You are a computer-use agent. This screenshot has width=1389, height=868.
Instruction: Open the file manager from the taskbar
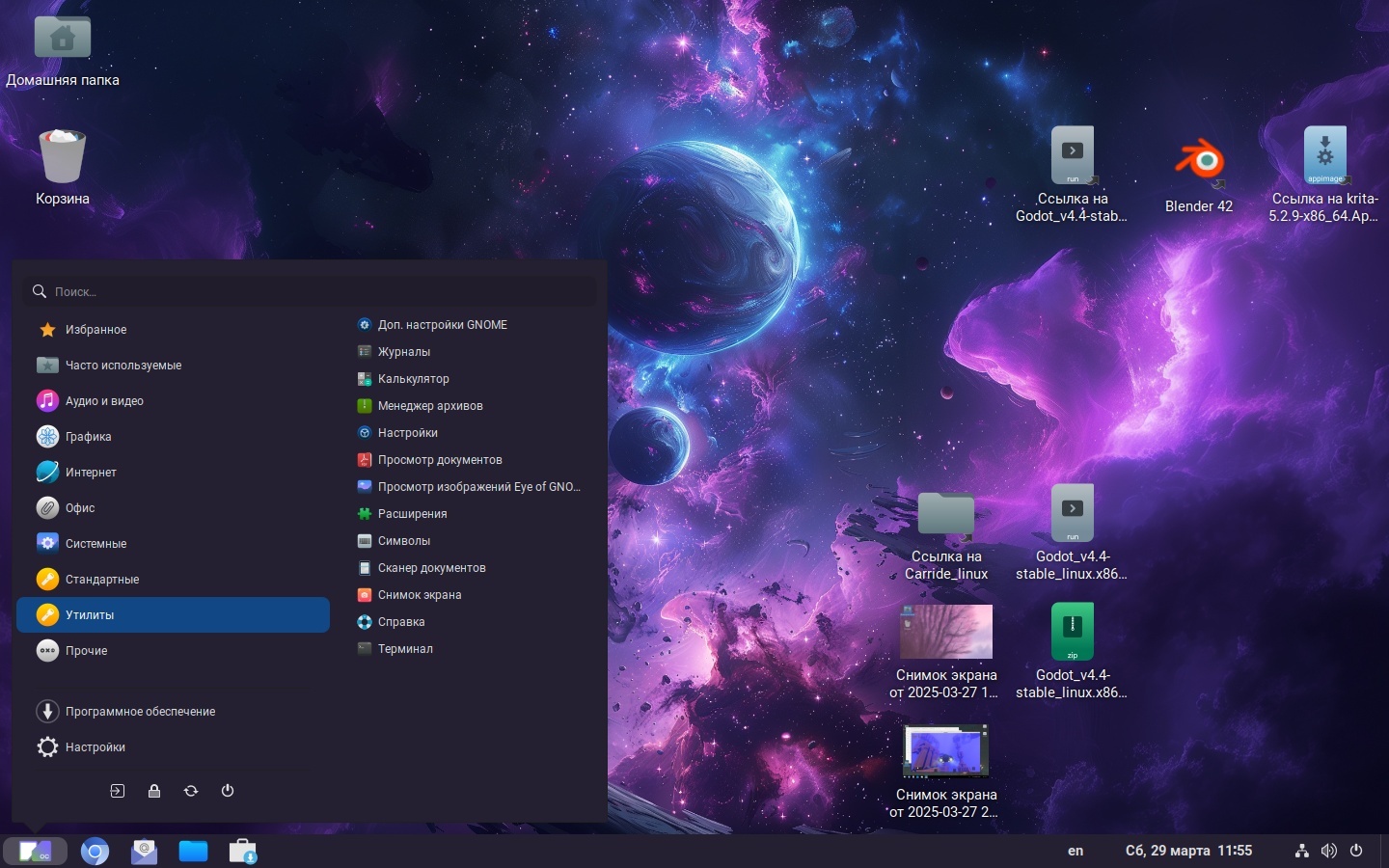click(x=193, y=852)
